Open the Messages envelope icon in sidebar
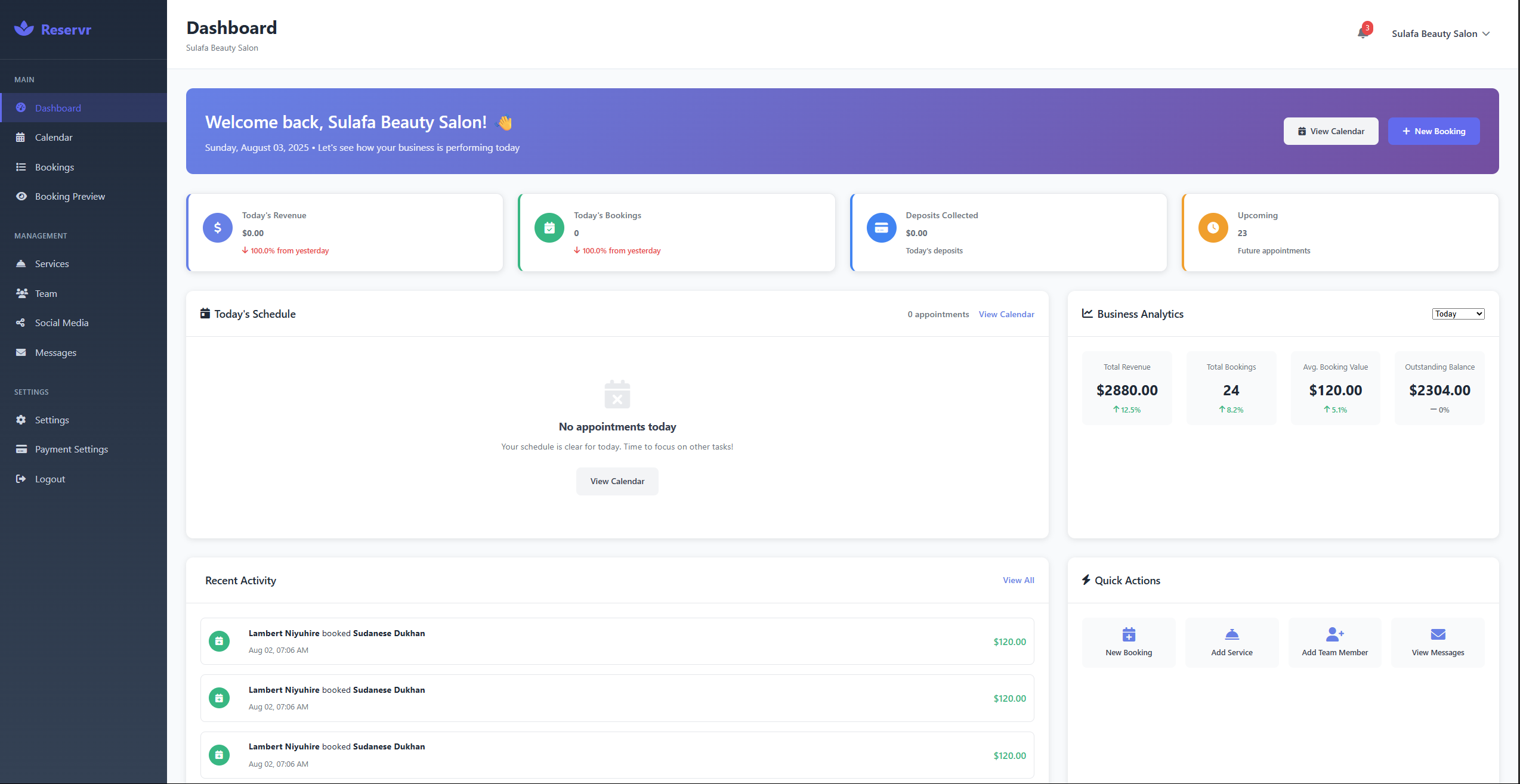This screenshot has height=784, width=1520. (21, 352)
